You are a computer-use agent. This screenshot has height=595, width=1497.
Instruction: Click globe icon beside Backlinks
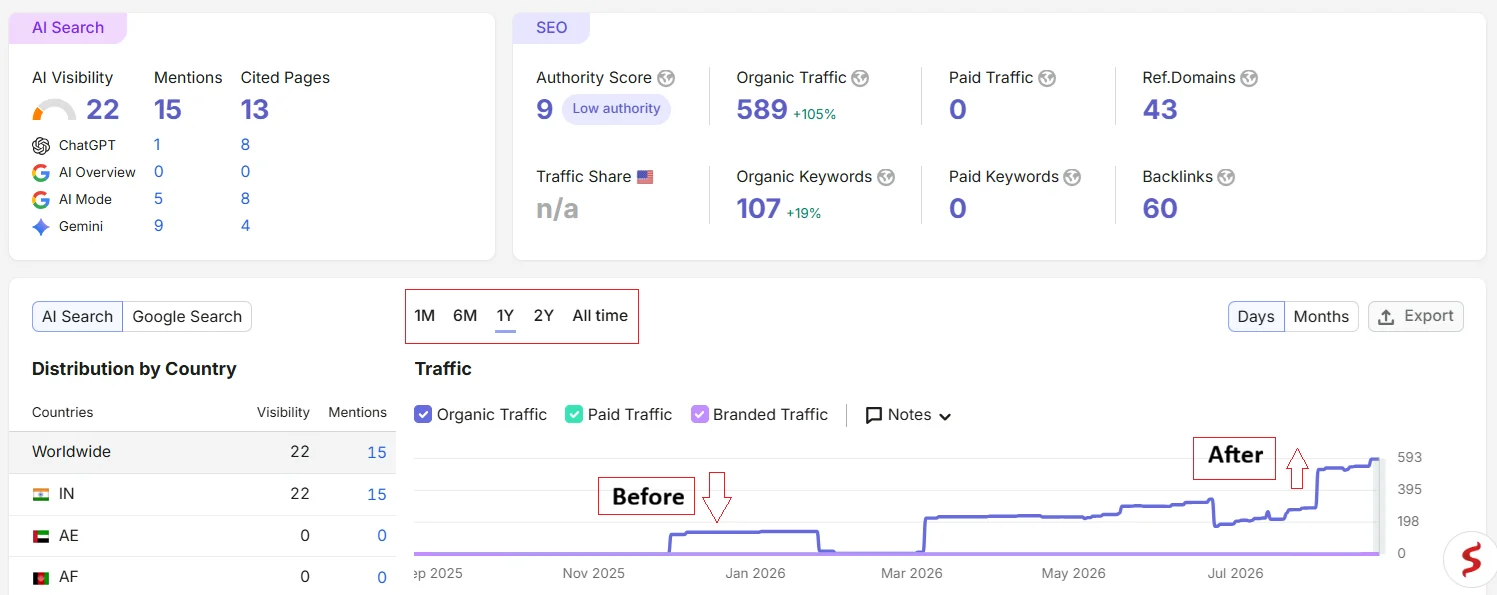coord(1227,177)
